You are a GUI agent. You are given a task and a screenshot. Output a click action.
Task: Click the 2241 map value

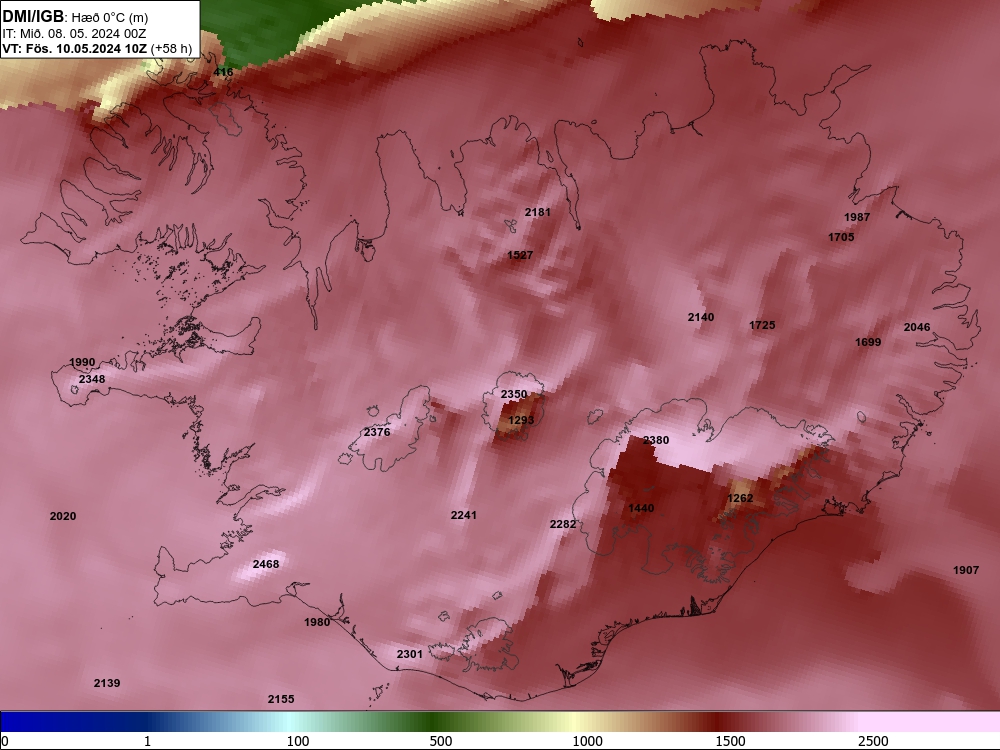coord(464,515)
